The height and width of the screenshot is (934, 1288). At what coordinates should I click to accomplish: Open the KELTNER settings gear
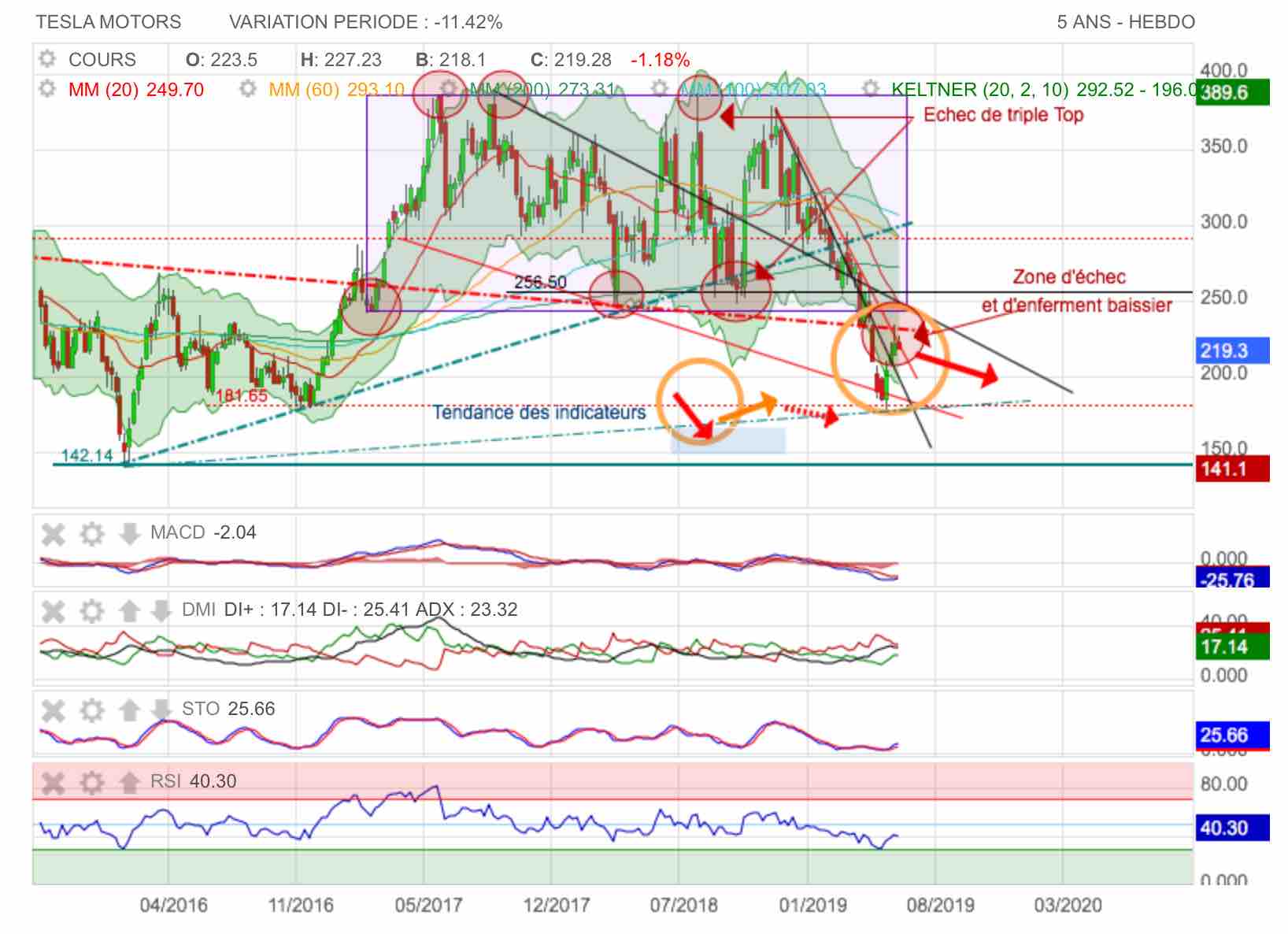click(870, 88)
